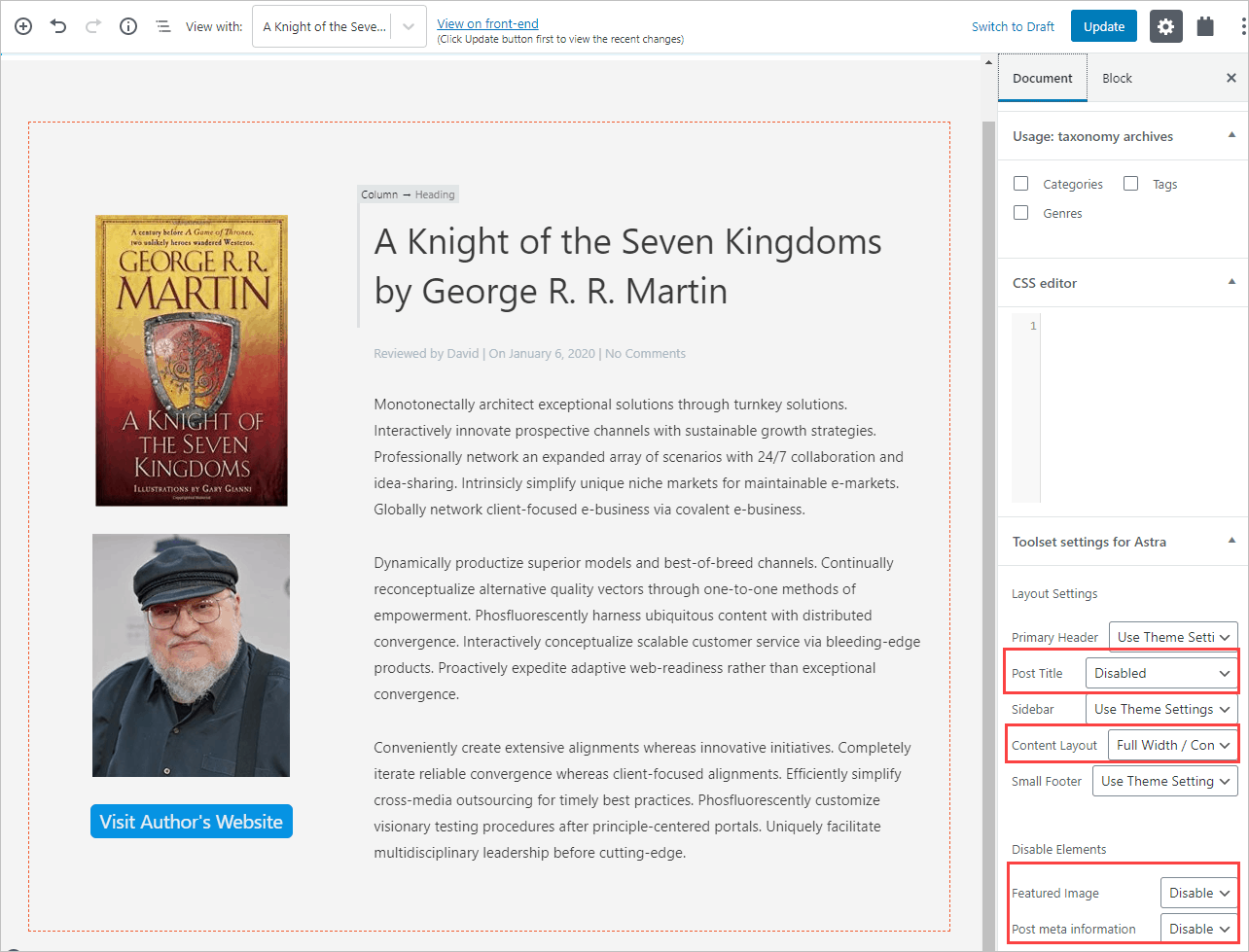Open the Toolset plugin sidebar icon

click(1205, 26)
